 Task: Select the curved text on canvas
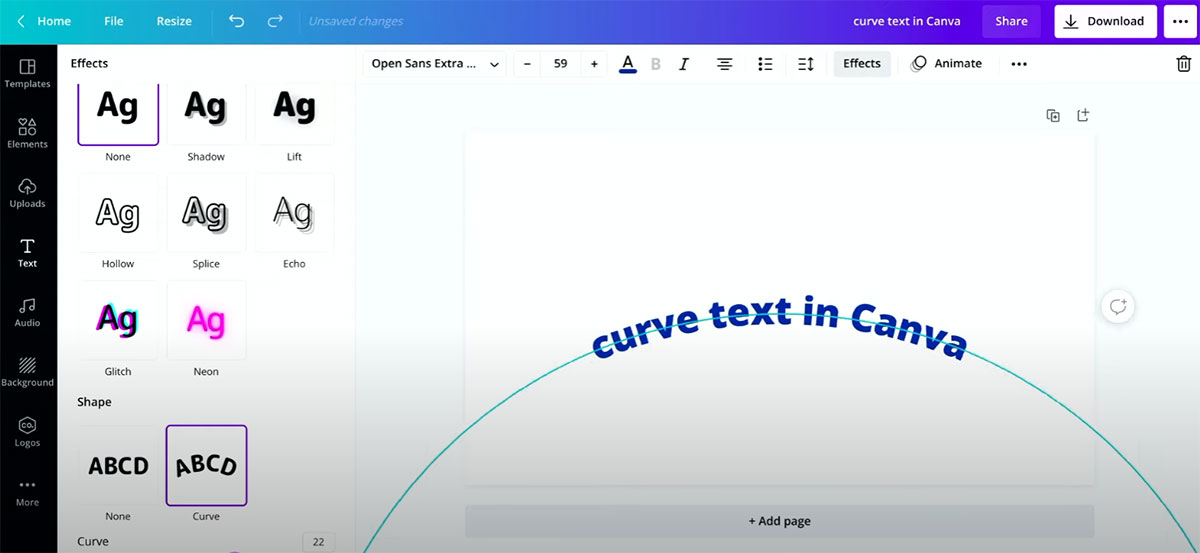(779, 327)
